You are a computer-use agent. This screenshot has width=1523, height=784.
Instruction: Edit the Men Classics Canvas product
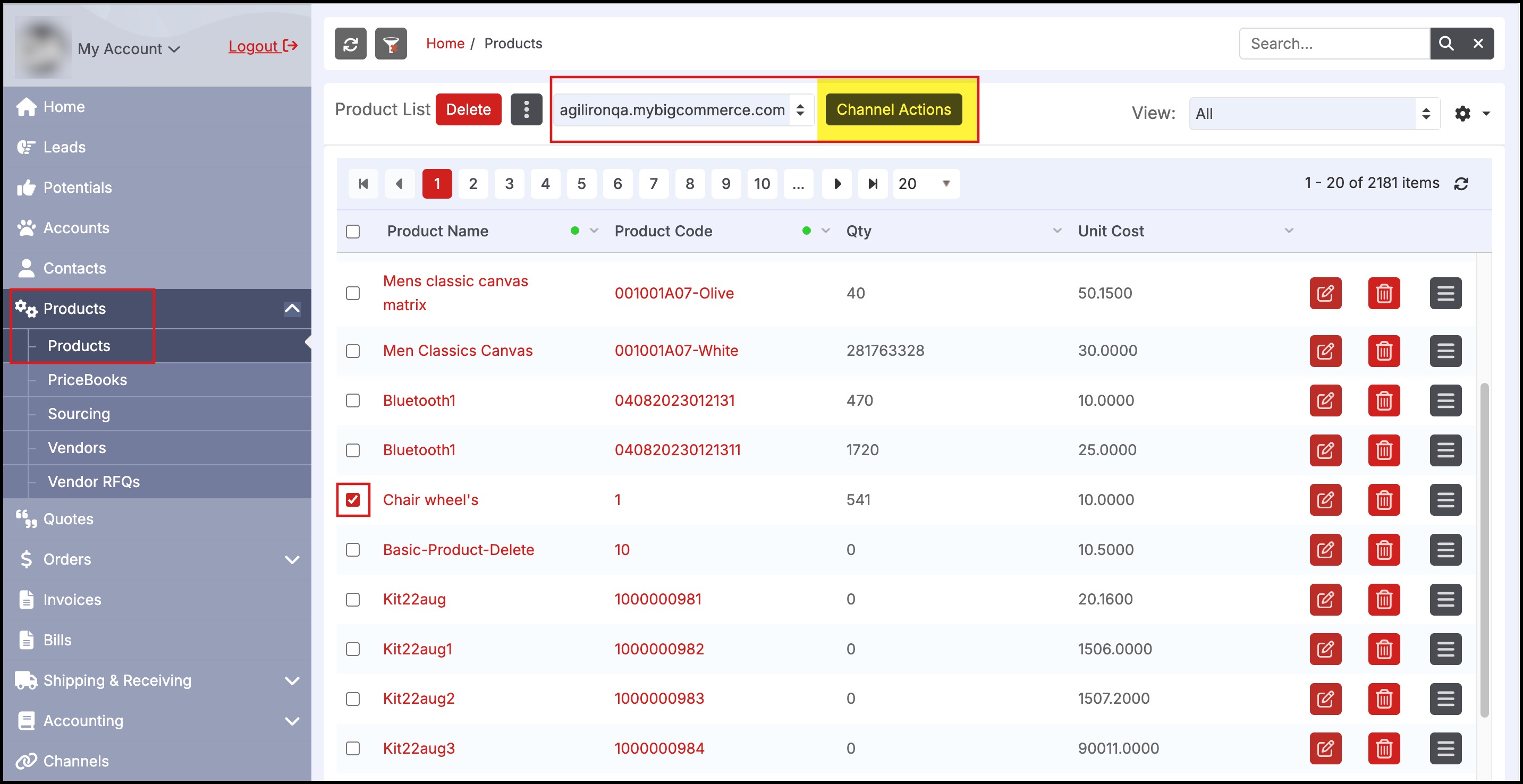(1325, 351)
